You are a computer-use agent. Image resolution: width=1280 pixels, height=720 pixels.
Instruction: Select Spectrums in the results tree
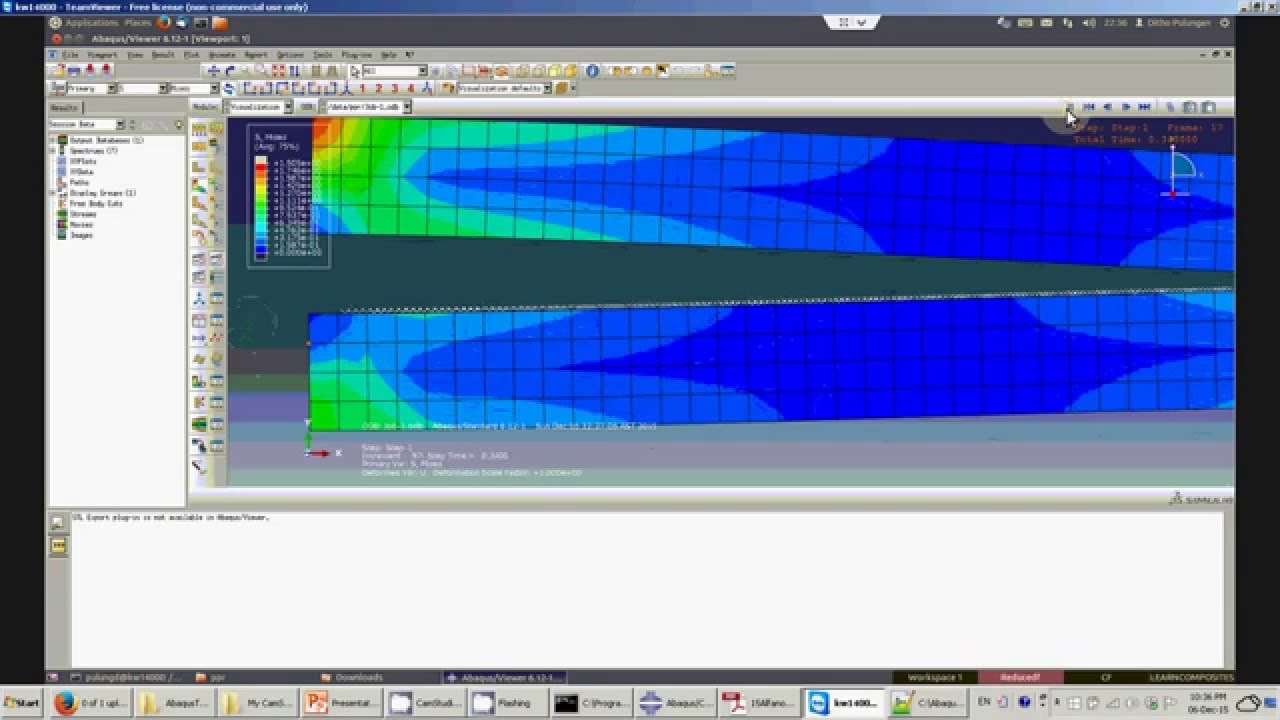tap(93, 151)
